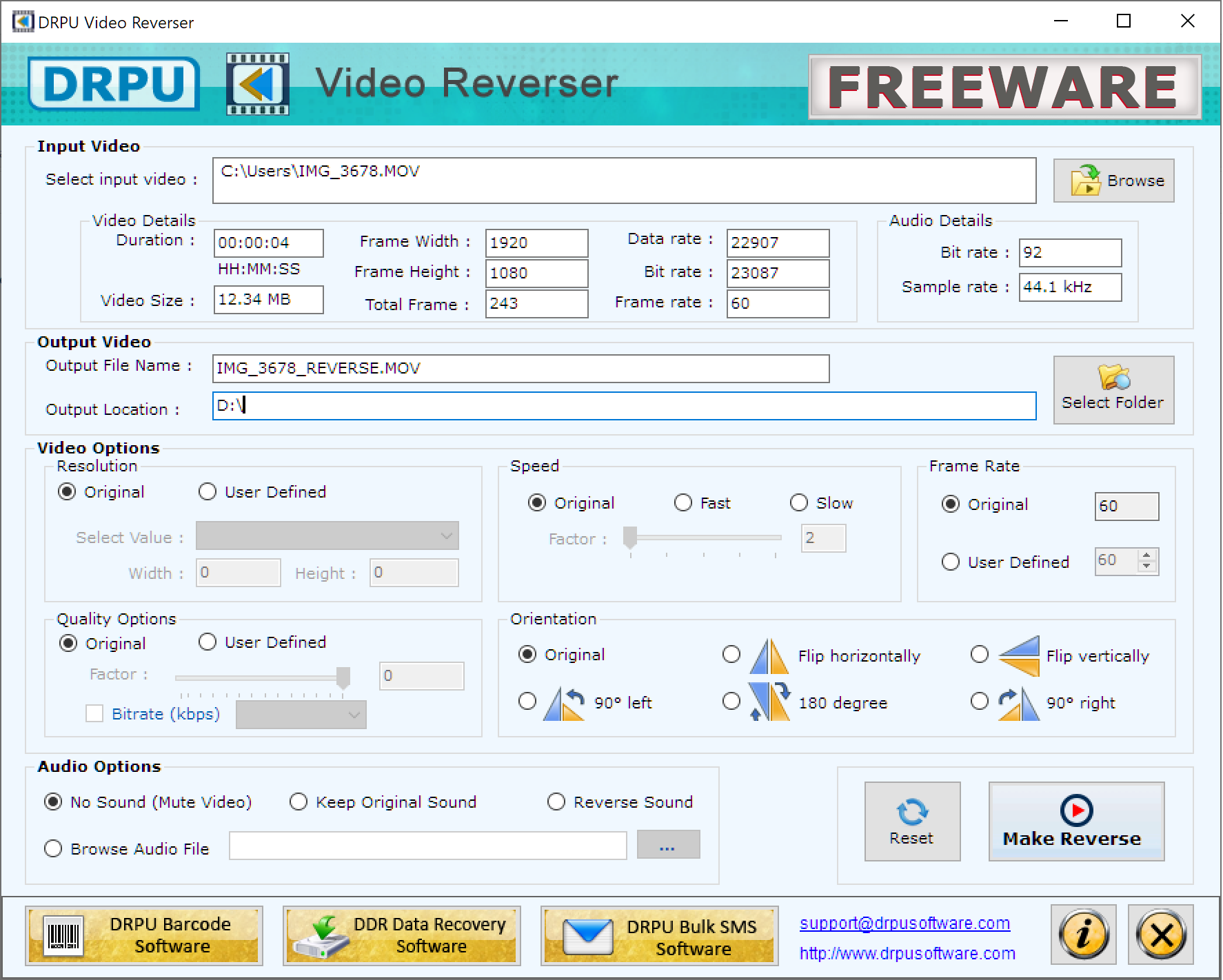Click inside the Output File Name field
This screenshot has width=1223, height=980.
coord(520,369)
